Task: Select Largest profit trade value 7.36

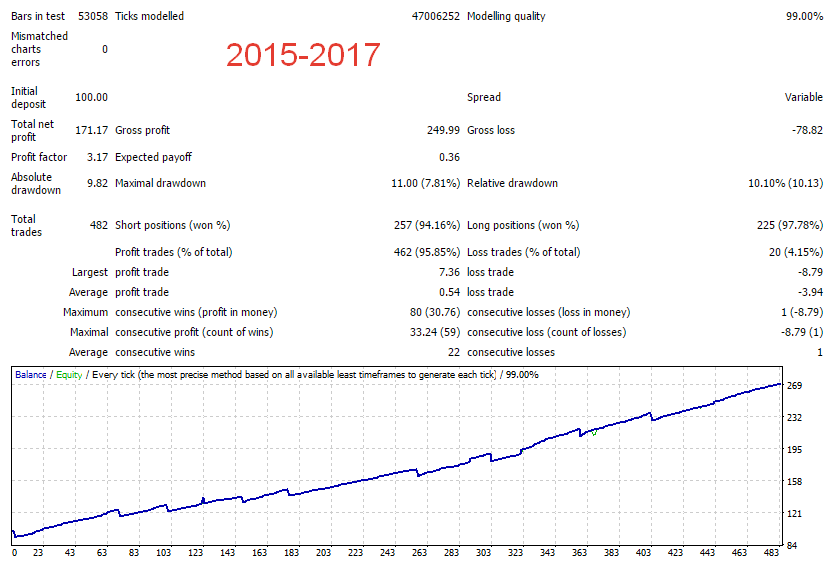Action: coord(449,272)
